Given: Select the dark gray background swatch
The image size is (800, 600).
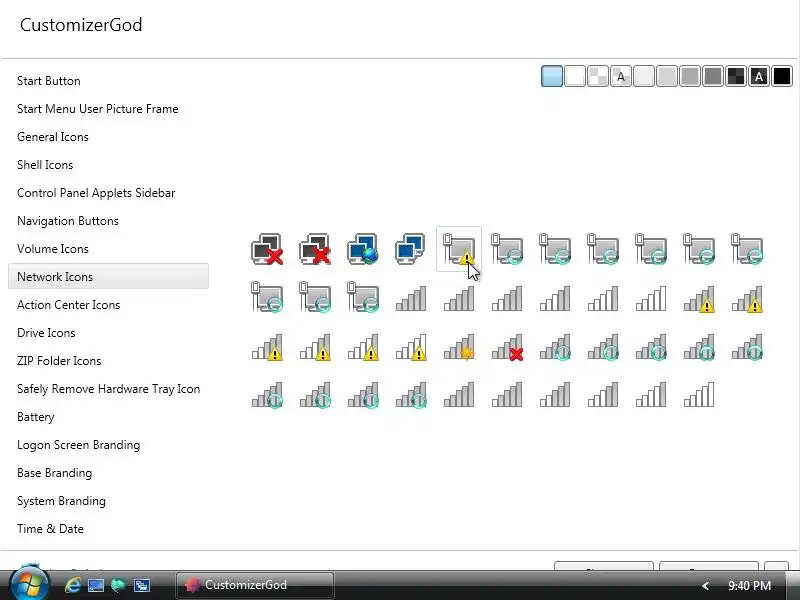Looking at the screenshot, I should [713, 77].
